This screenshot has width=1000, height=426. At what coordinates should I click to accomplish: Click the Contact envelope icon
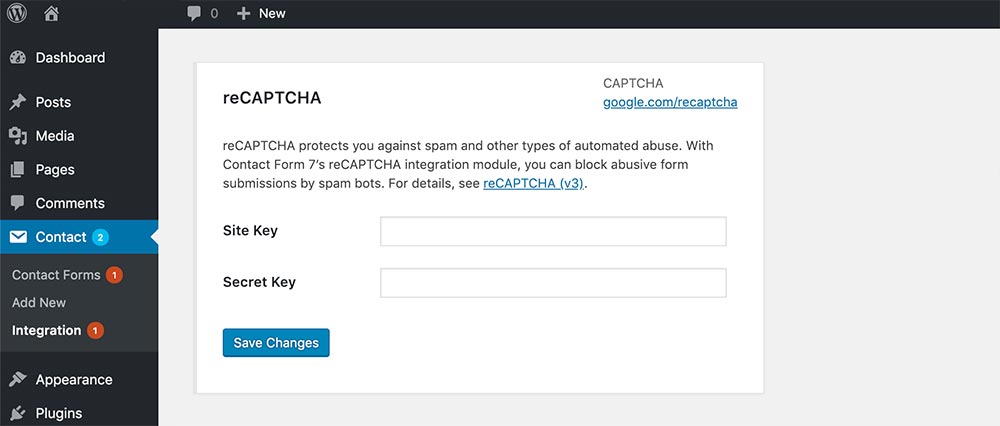[18, 237]
